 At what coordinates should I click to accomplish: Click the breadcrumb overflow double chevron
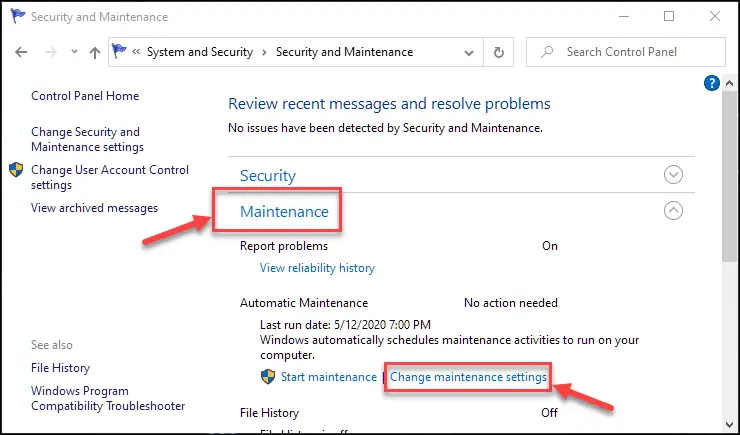pos(136,52)
